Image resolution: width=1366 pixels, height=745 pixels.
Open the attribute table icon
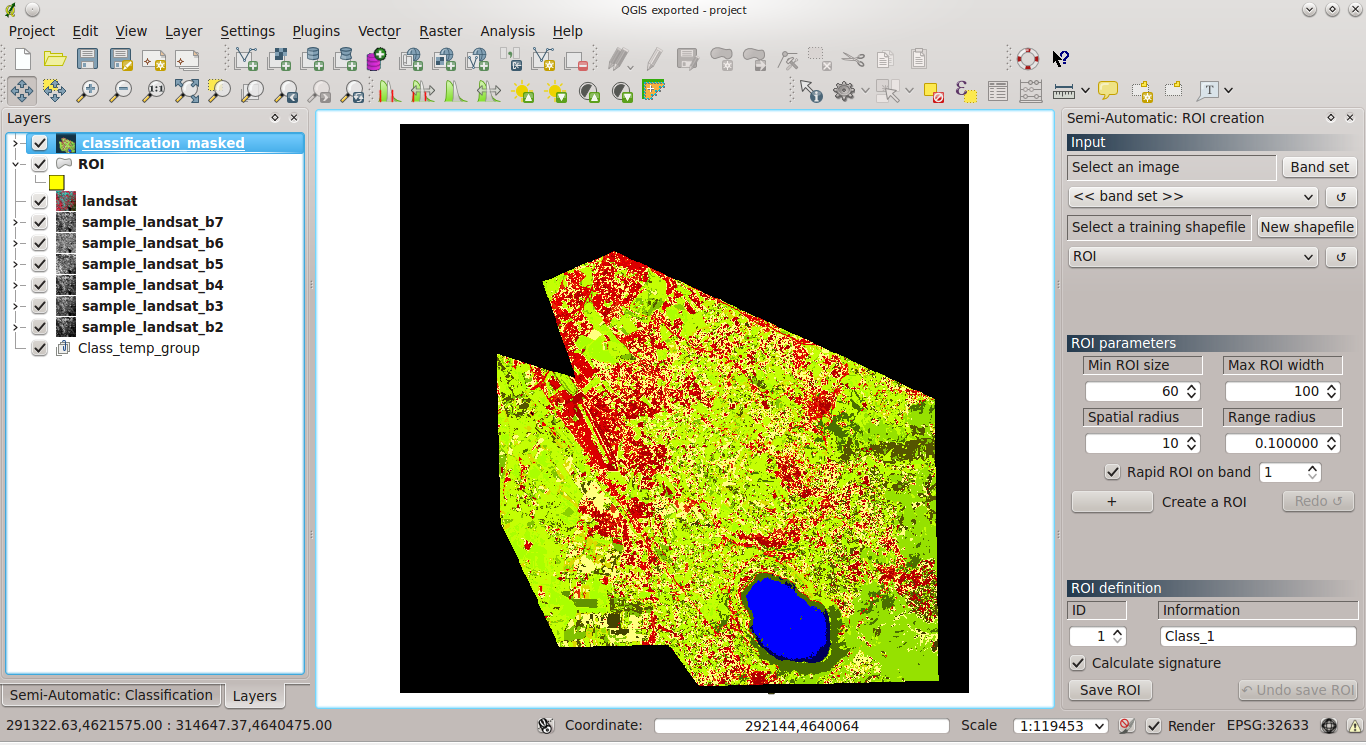tap(997, 91)
